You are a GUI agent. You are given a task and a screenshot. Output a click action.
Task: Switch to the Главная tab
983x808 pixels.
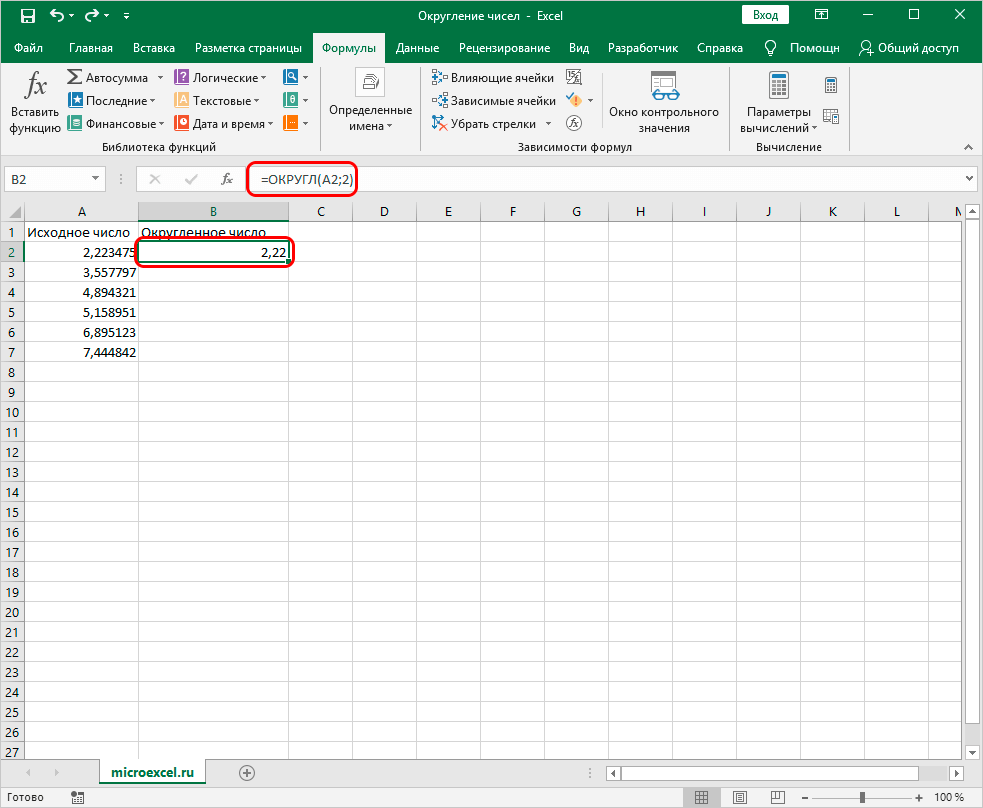90,48
